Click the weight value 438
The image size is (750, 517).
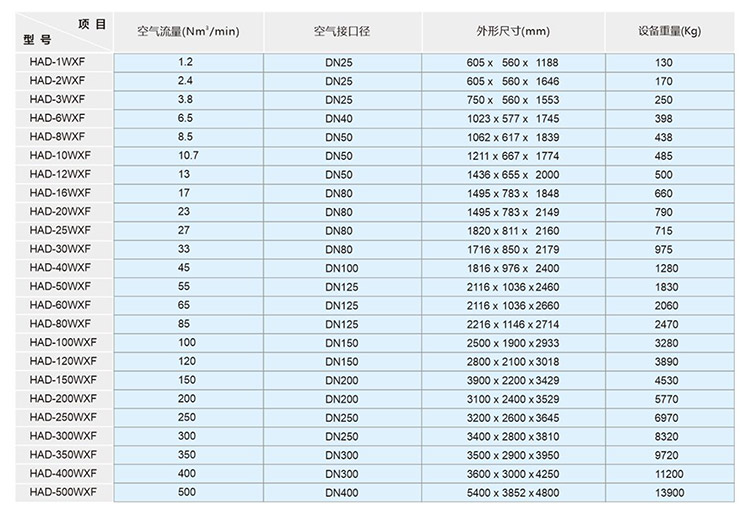point(669,136)
